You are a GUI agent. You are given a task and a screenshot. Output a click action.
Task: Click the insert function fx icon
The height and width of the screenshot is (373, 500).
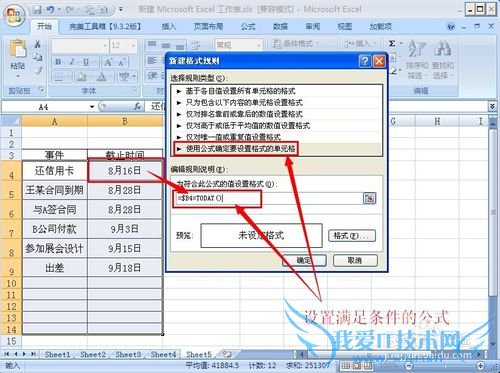(137, 107)
